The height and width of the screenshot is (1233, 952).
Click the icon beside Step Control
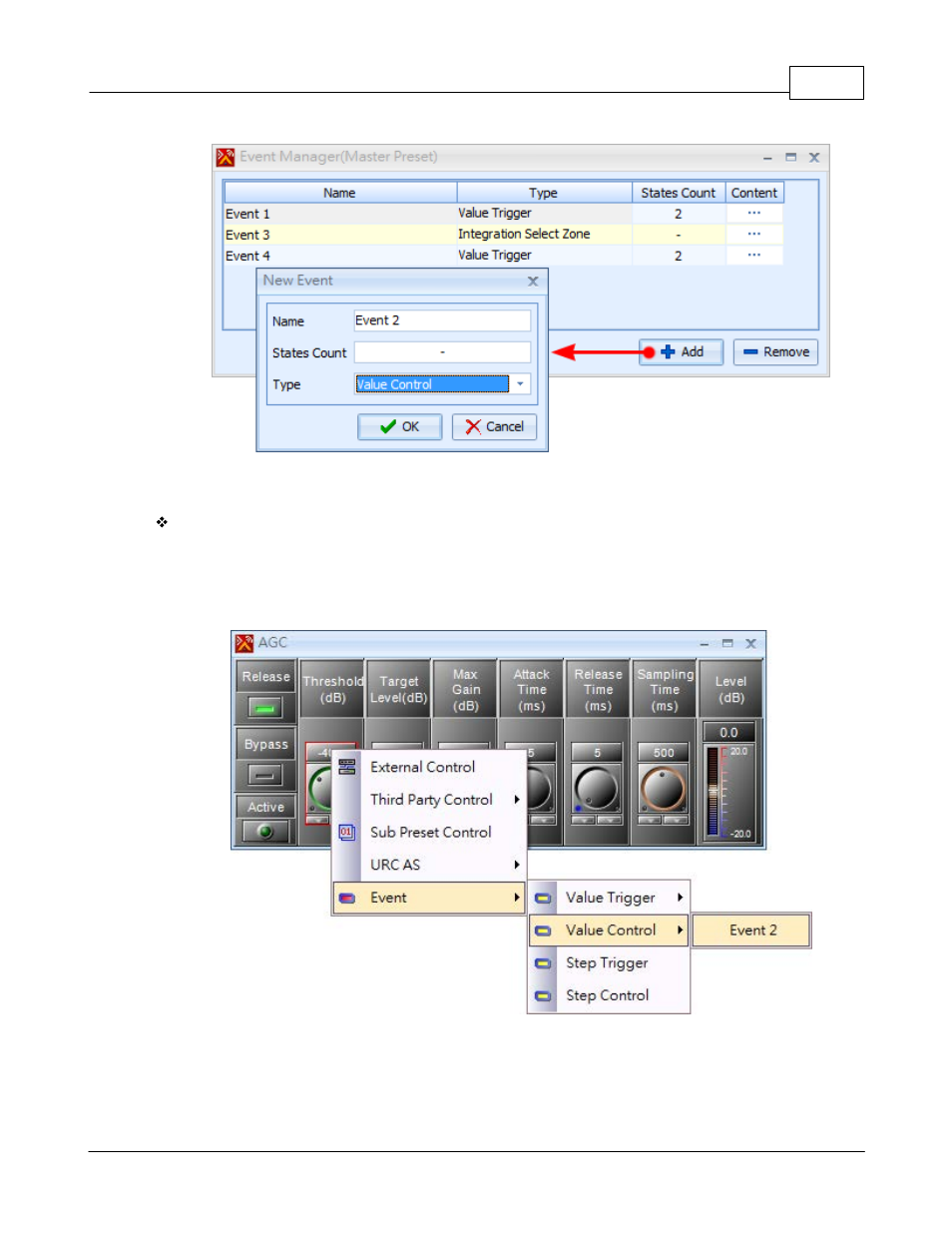(543, 995)
